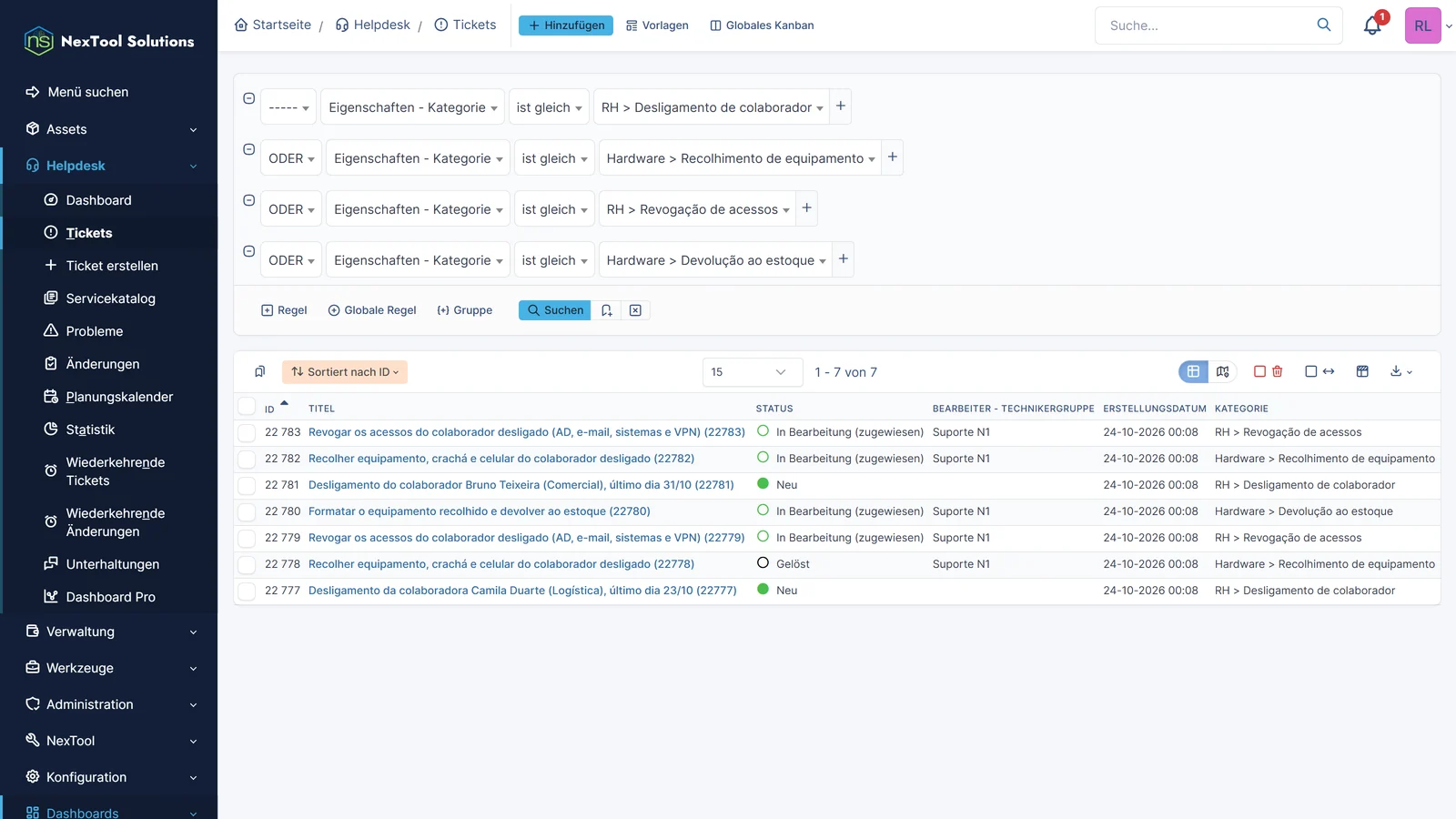The width and height of the screenshot is (1456, 819).
Task: Save current search with bookmark icon
Action: click(x=606, y=310)
